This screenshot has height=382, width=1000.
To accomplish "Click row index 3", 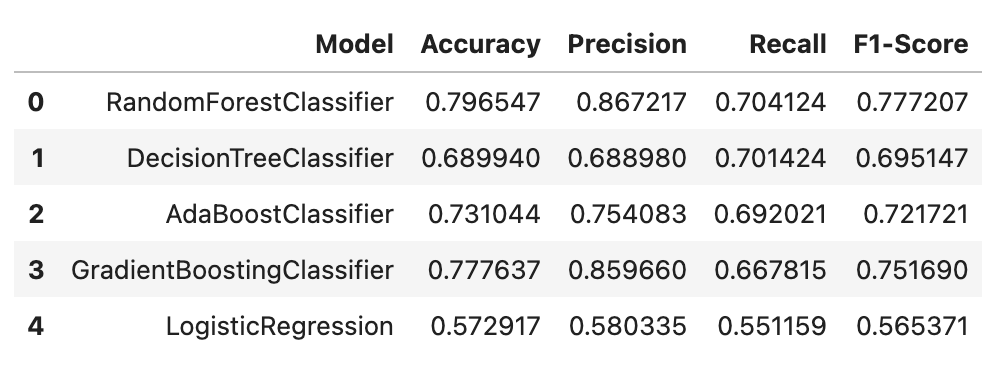I will click(x=36, y=270).
